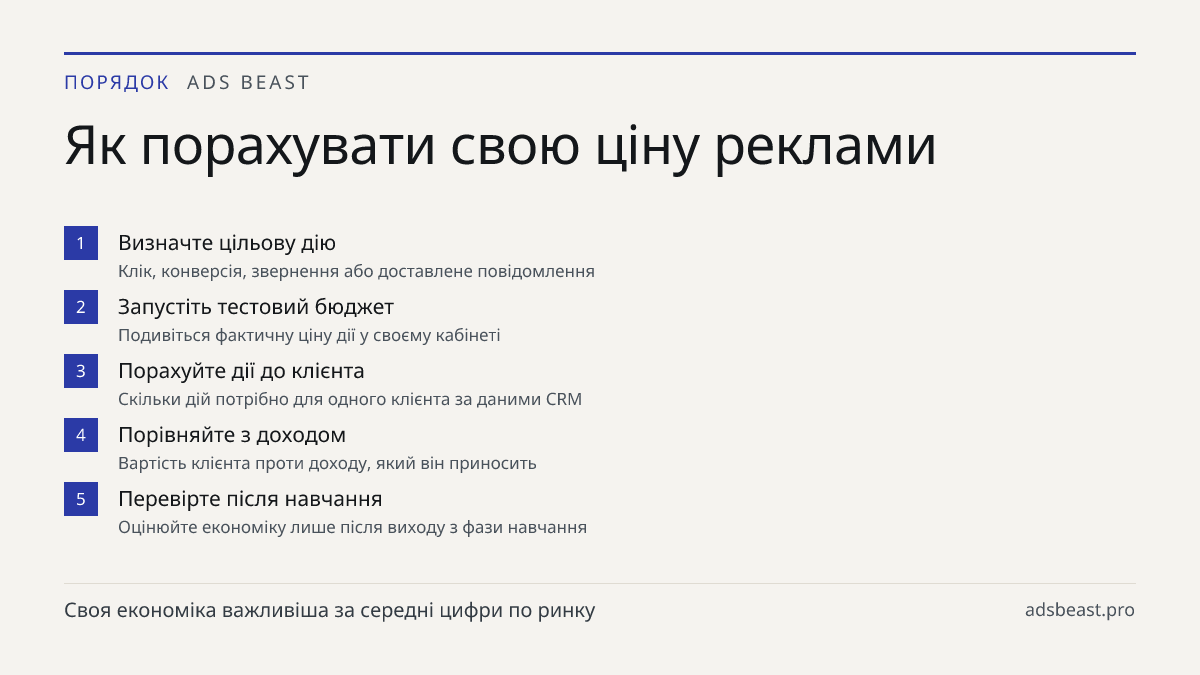The height and width of the screenshot is (675, 1200).
Task: Click the title 'Як порахувати свою ціну реклами'
Action: coord(501,147)
